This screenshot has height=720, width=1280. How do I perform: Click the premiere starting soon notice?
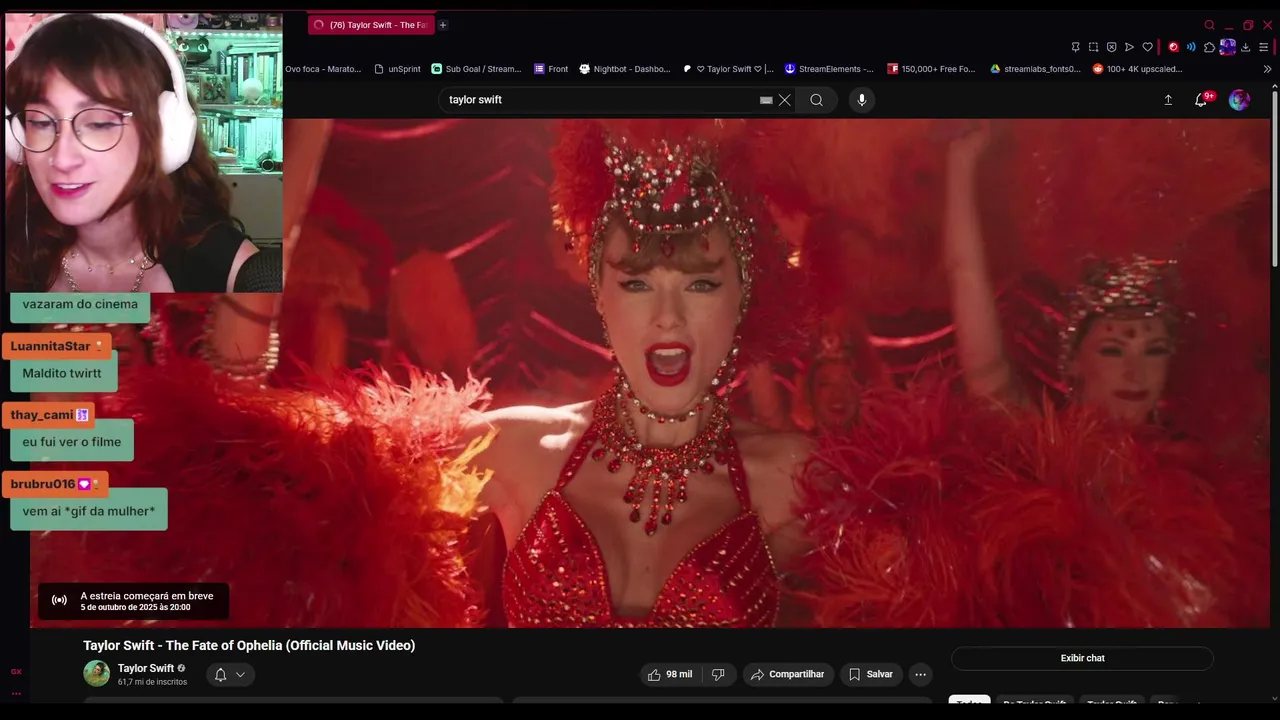coord(133,601)
